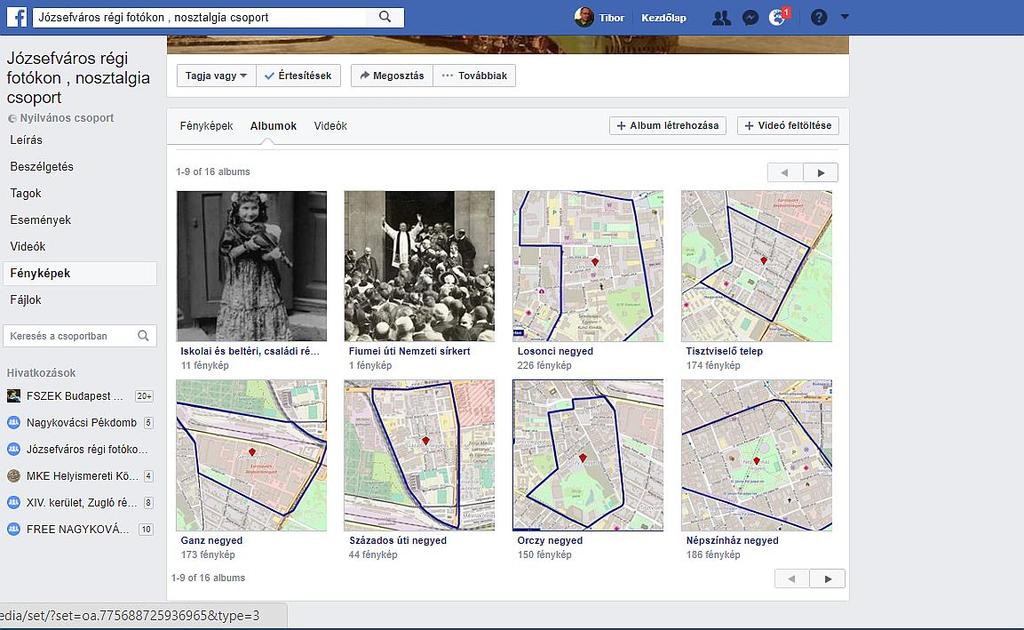This screenshot has height=630, width=1024.
Task: Click Tisztviselő telep album title
Action: click(x=724, y=351)
